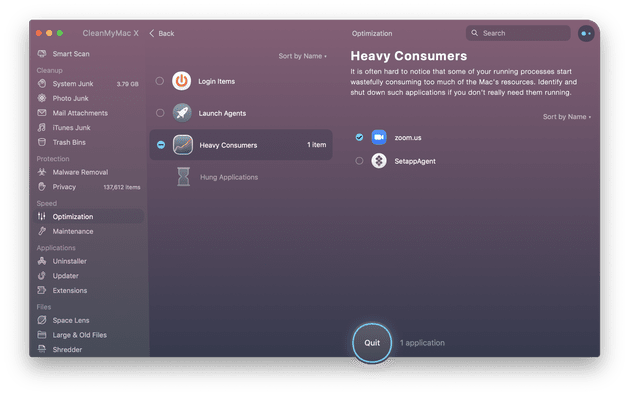Select the Launch Agents radio circle
The image size is (630, 396).
coord(160,113)
